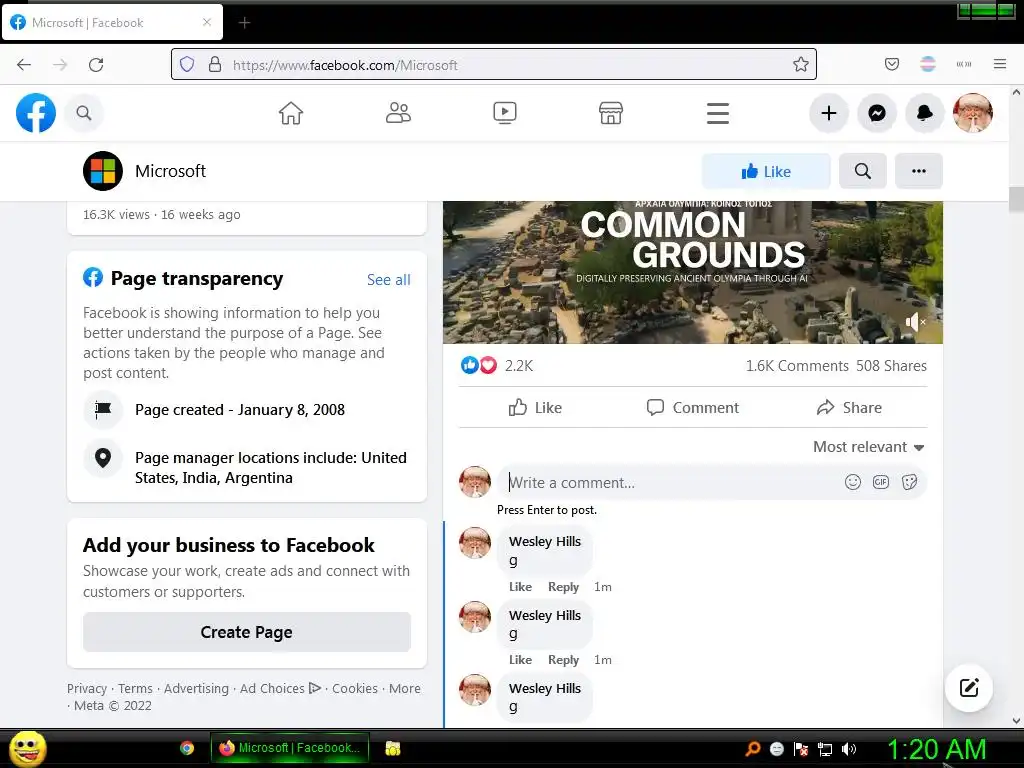This screenshot has height=768, width=1024.
Task: Open the Ad Choices footer link
Action: click(280, 688)
